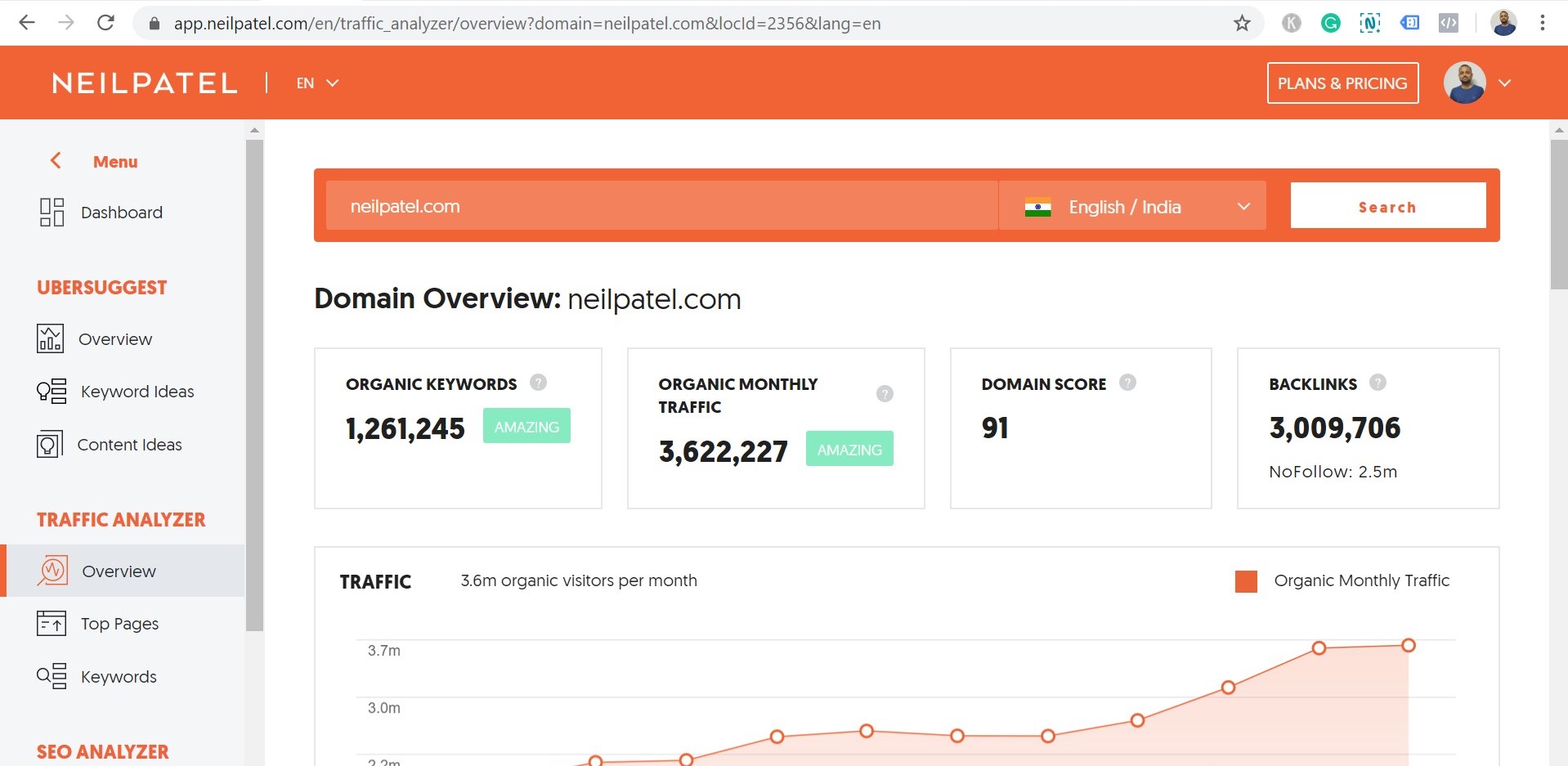Open Content Ideas in sidebar
This screenshot has width=1568, height=766.
pos(130,445)
